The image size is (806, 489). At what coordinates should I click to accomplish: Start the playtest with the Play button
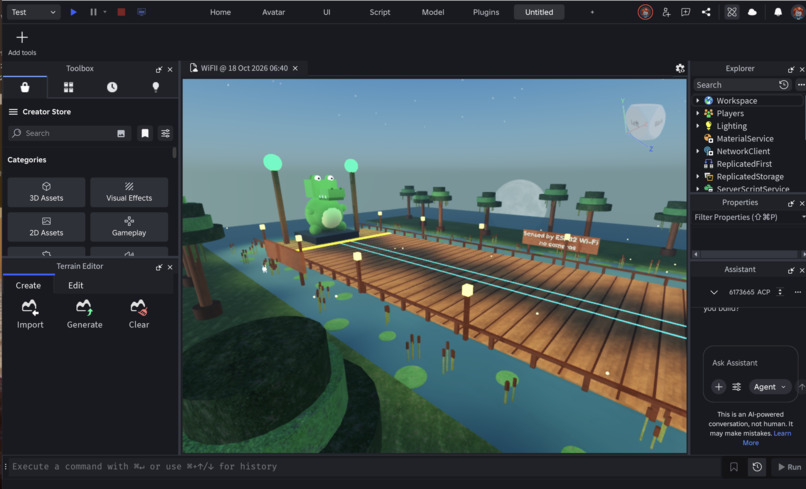(x=74, y=12)
